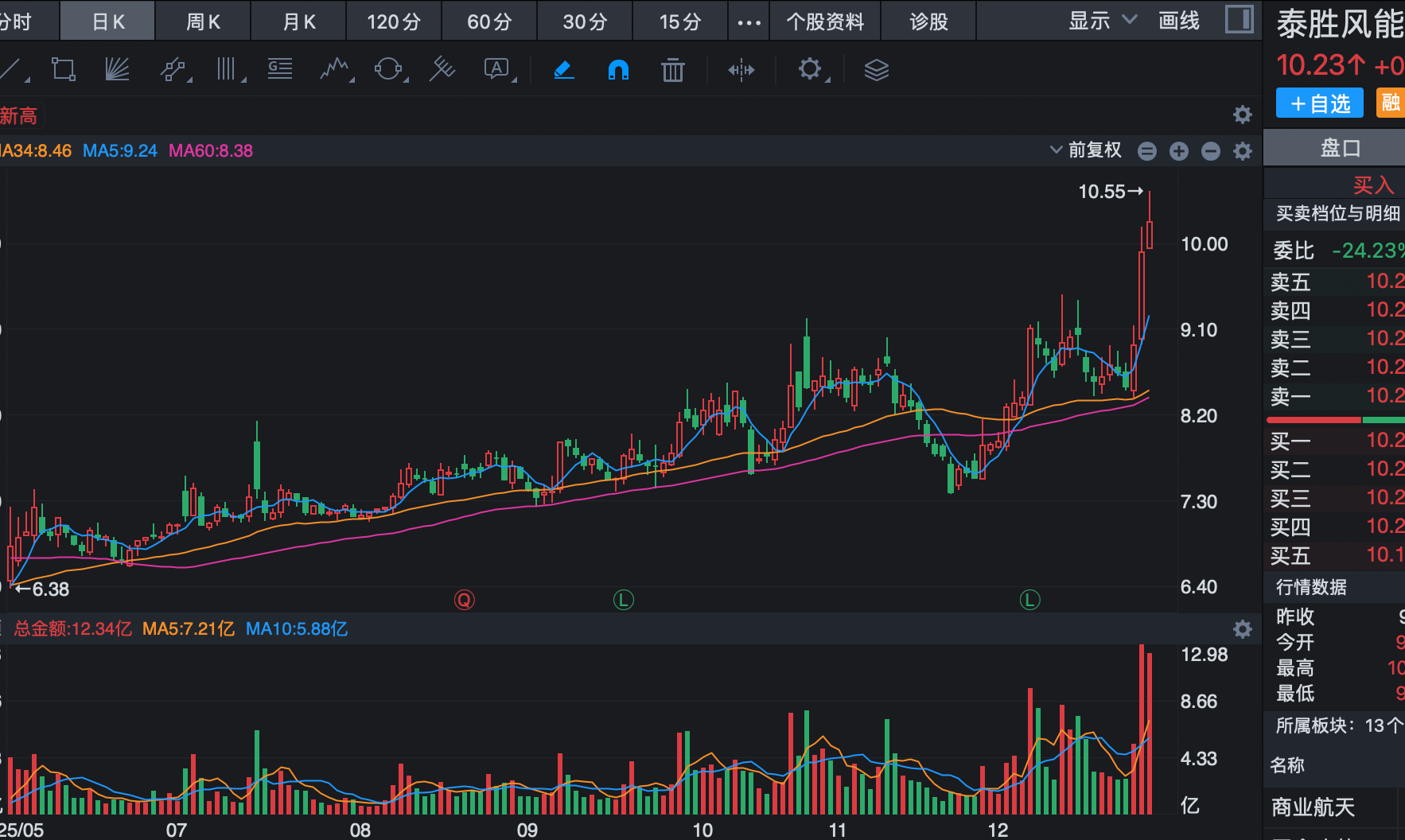Open the volume panel settings gear
This screenshot has width=1405, height=840.
[x=1242, y=630]
